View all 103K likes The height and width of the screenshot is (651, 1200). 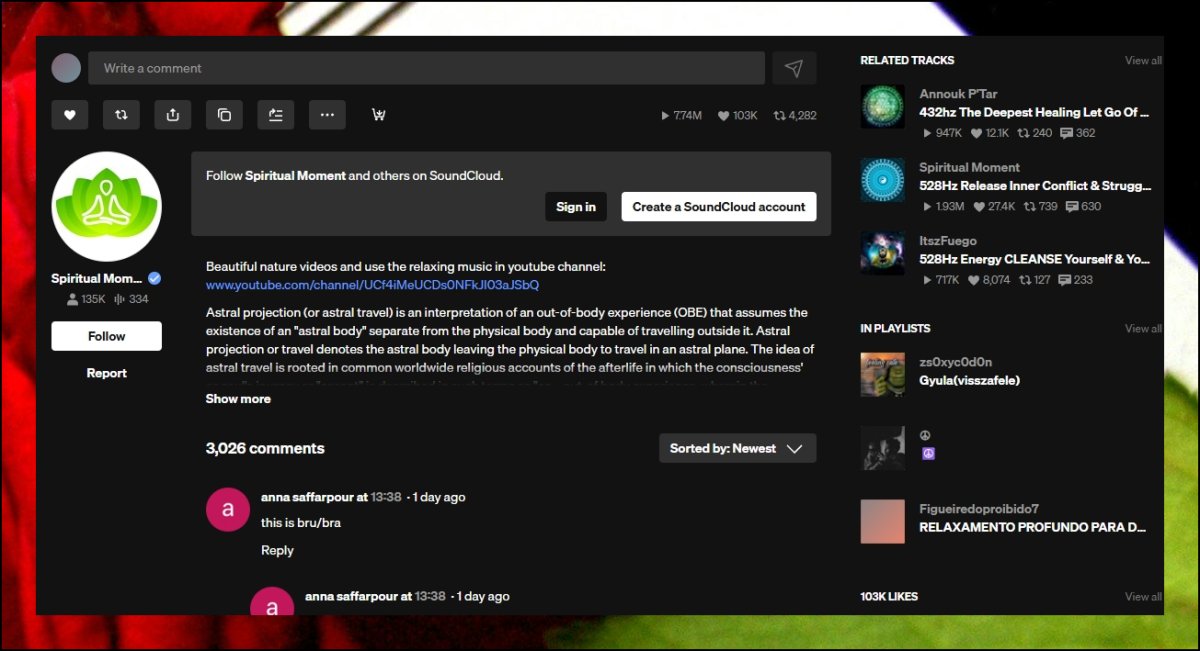1143,596
